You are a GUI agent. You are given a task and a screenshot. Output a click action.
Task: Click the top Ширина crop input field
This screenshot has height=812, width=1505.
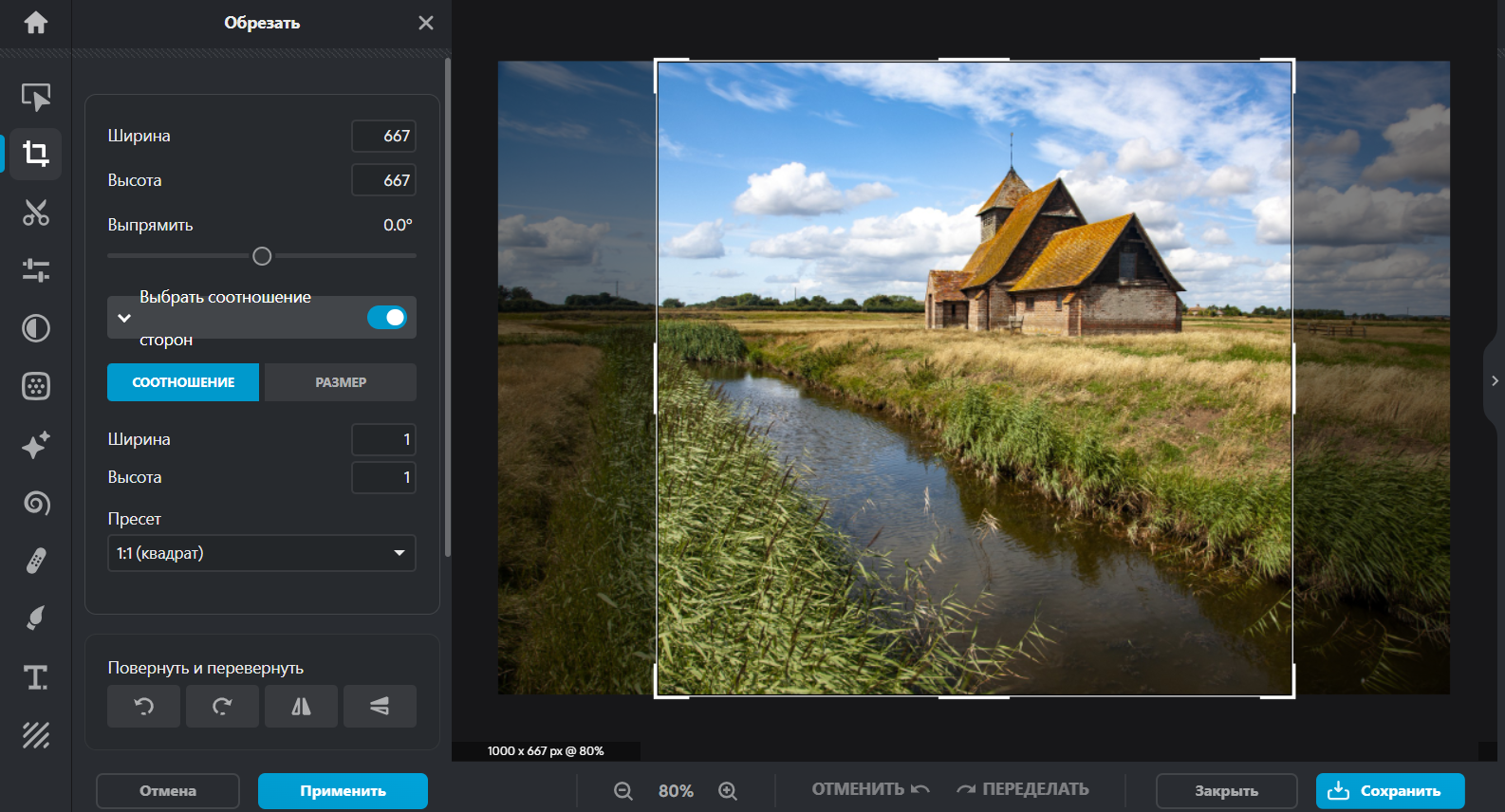click(x=383, y=136)
